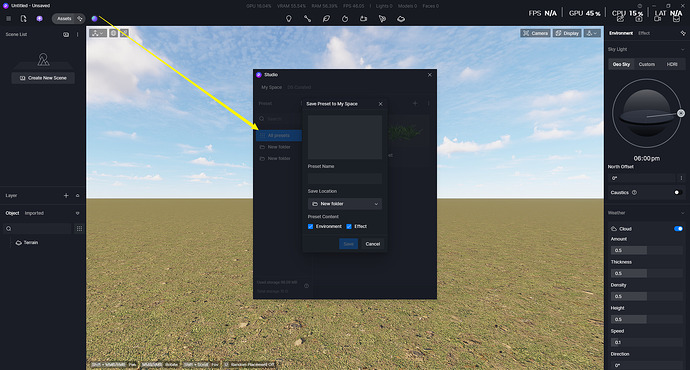Screen dimensions: 690x370
Task: Open the hamburger menu icon
Action: click(x=8, y=19)
